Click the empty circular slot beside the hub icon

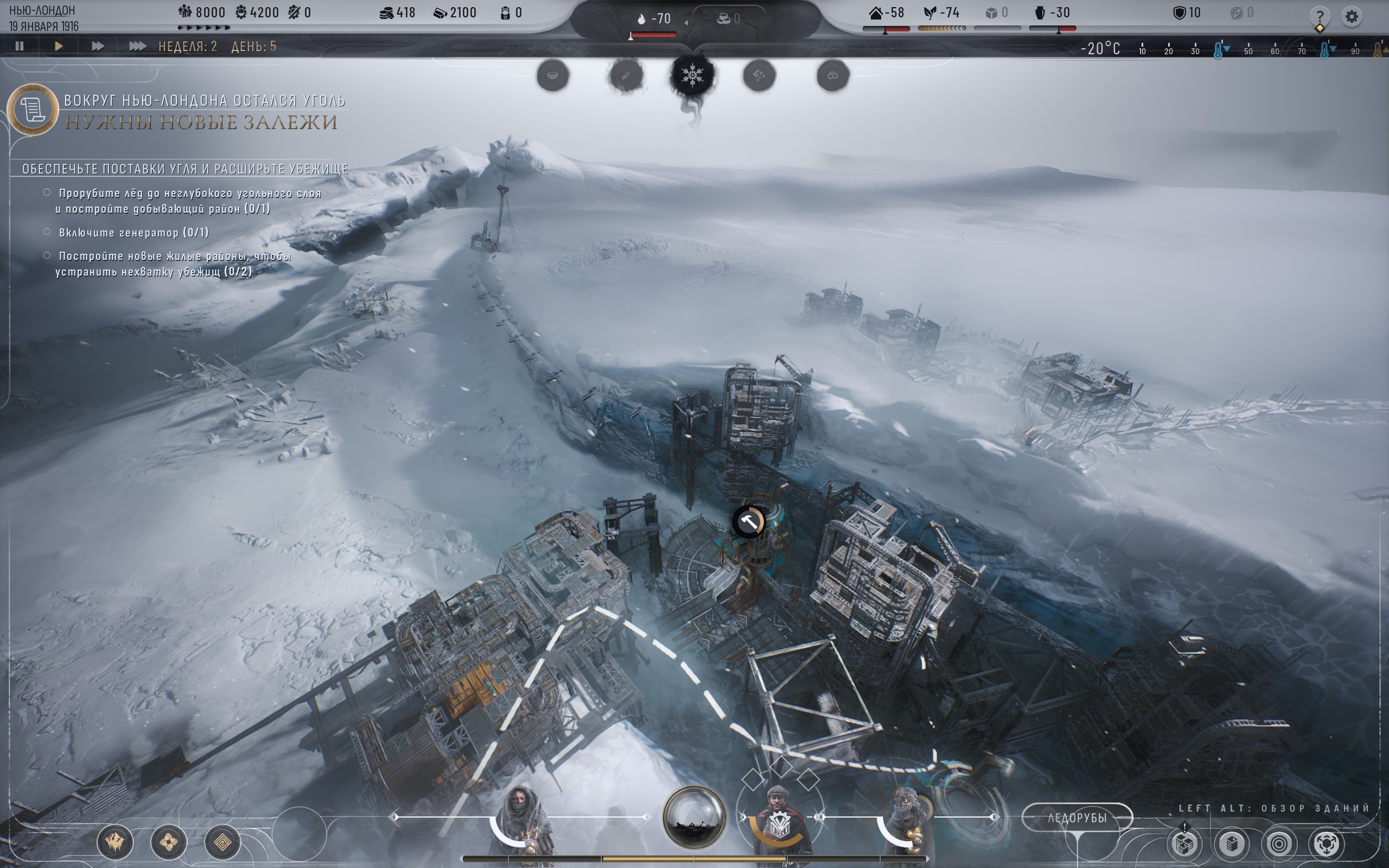click(x=299, y=834)
